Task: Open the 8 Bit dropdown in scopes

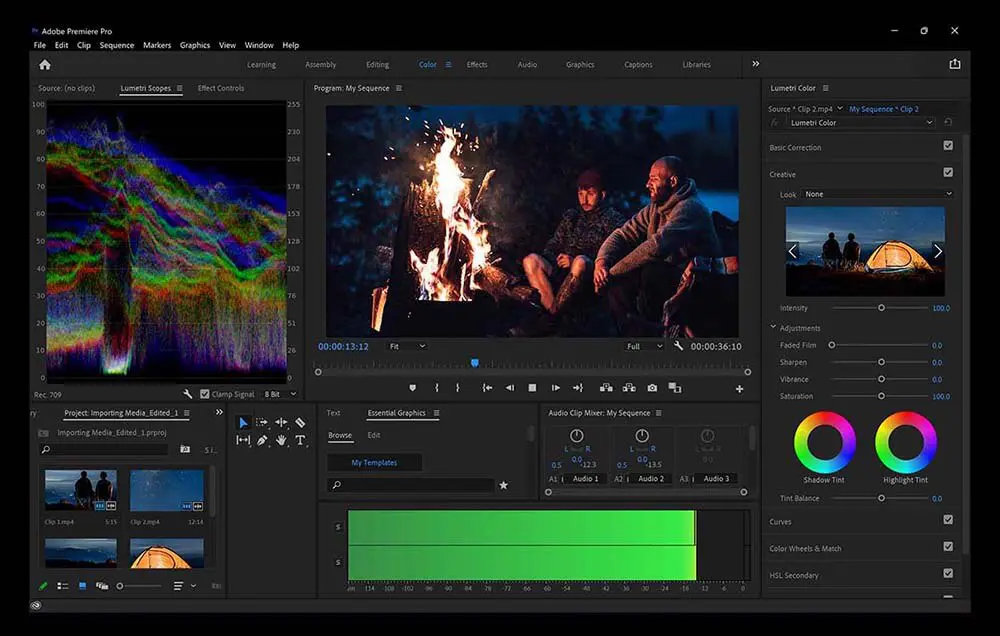Action: tap(280, 394)
